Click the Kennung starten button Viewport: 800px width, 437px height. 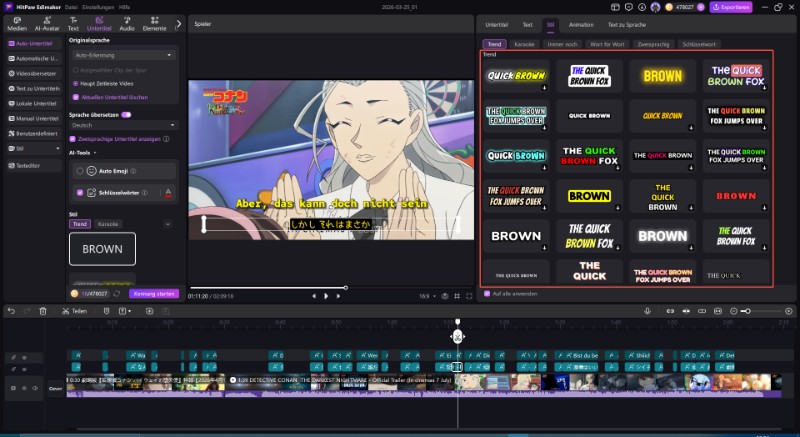click(x=154, y=294)
